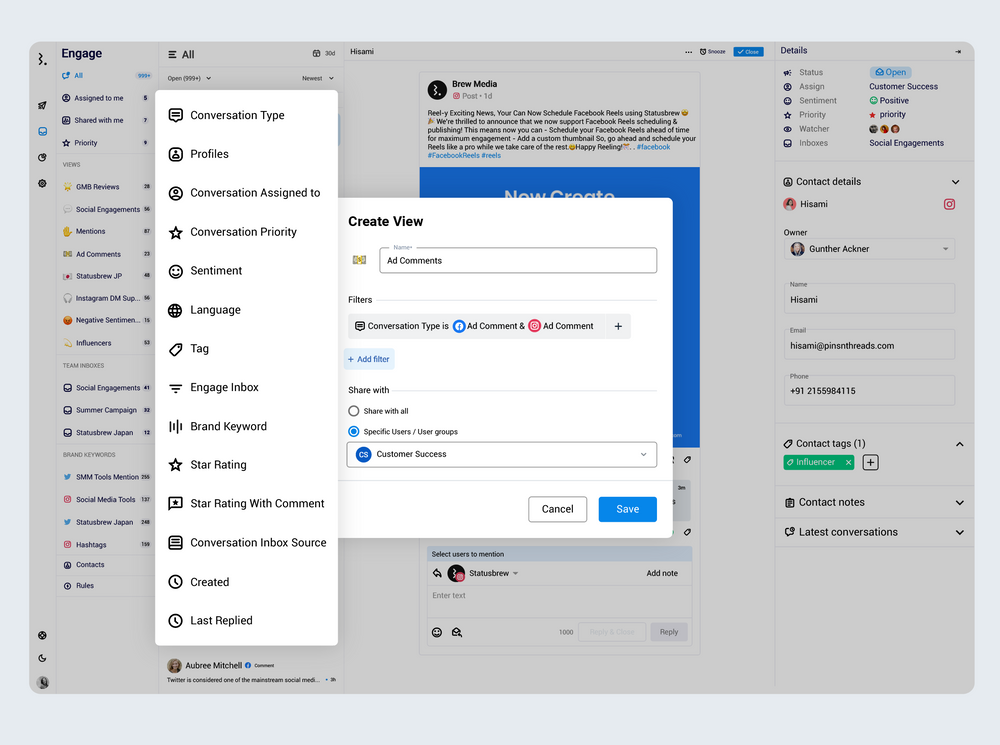Select Conversation Assigned to filter option
This screenshot has height=745, width=1000.
(x=246, y=193)
